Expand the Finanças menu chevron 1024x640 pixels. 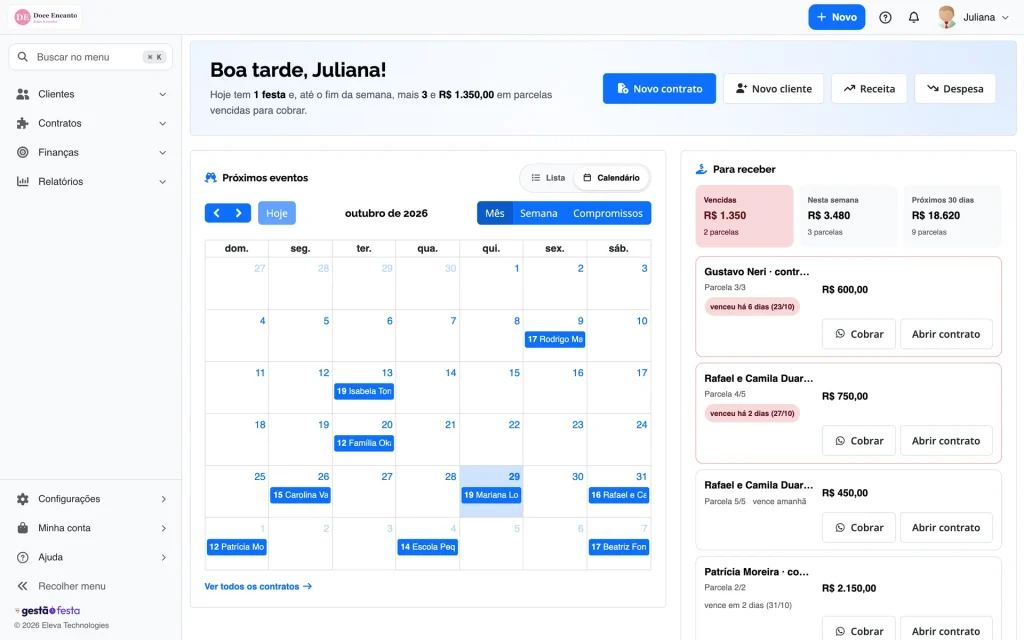pyautogui.click(x=163, y=152)
